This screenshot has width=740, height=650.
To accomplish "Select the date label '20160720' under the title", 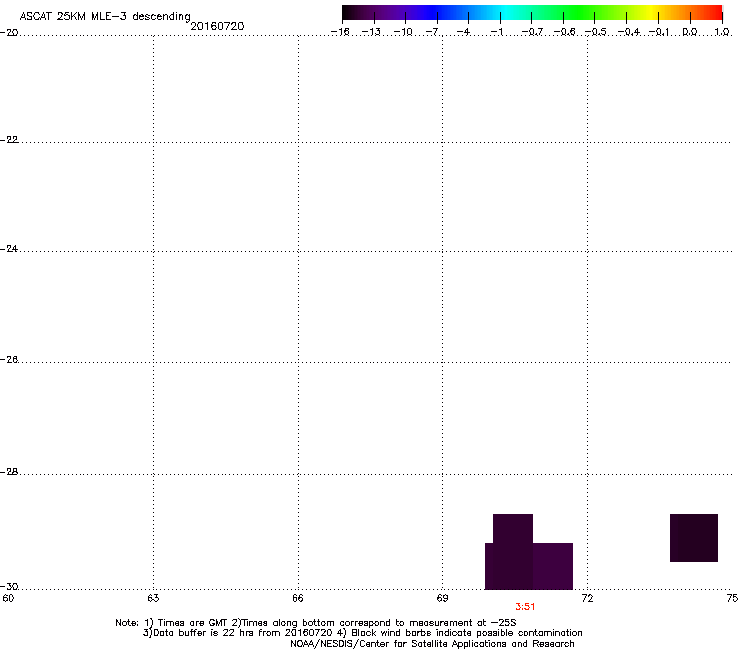I will coord(217,26).
